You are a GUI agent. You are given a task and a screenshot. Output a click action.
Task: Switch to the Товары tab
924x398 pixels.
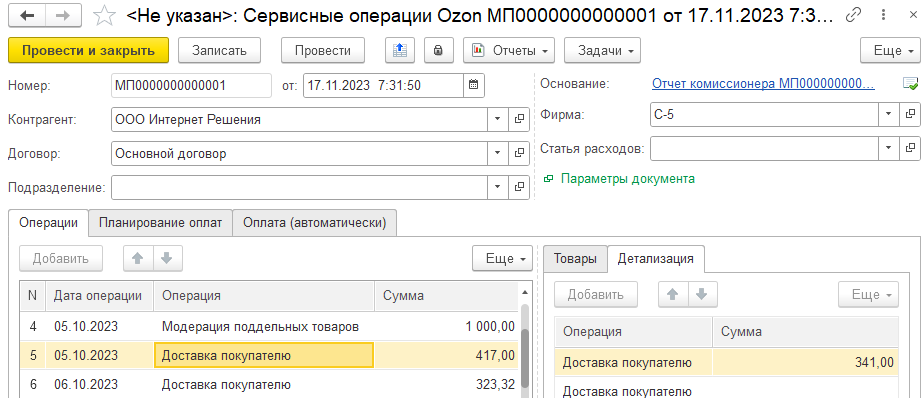[x=575, y=258]
